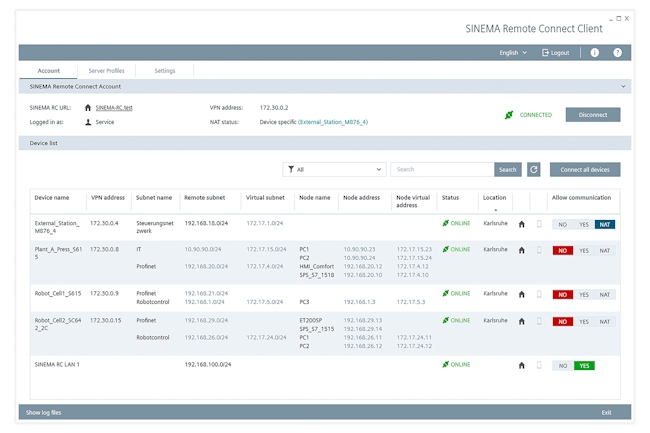The height and width of the screenshot is (433, 650).
Task: Click the Connect all devices button
Action: pyautogui.click(x=584, y=170)
